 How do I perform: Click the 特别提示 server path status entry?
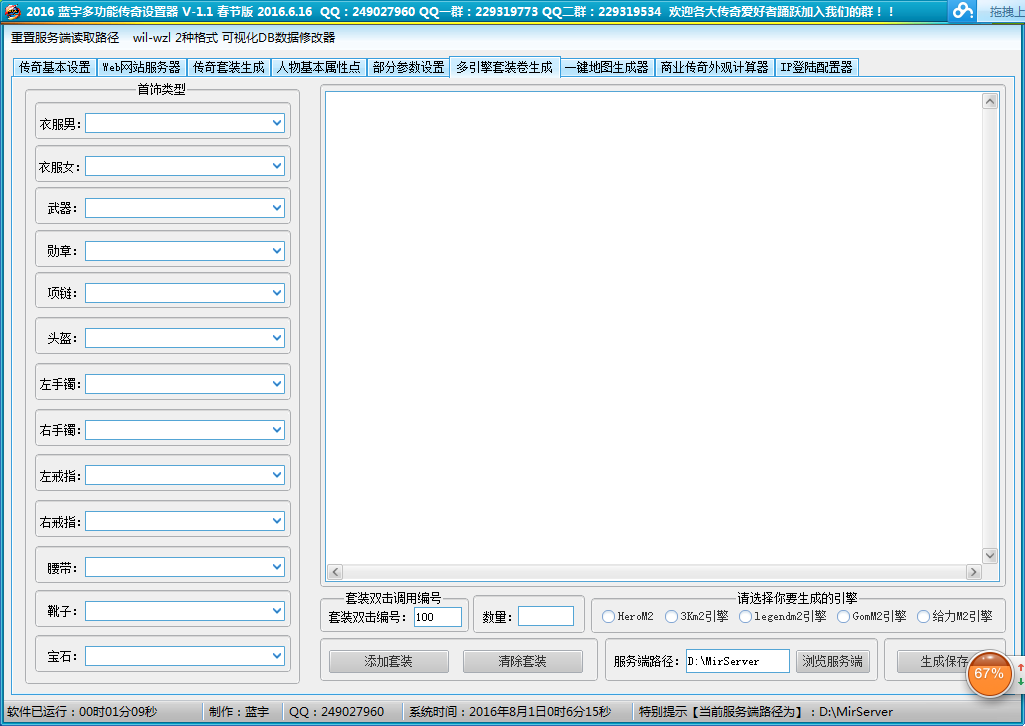point(765,712)
